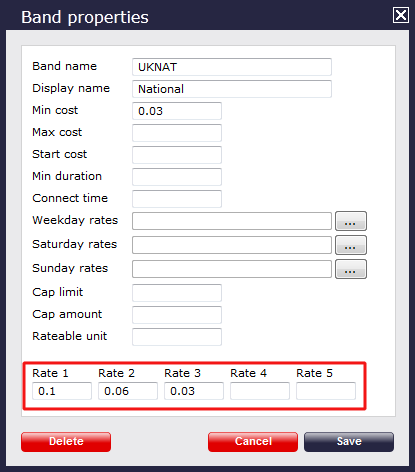Focus the Rate 1 field showing 0.1
Viewport: 415px width, 472px height.
[62, 391]
